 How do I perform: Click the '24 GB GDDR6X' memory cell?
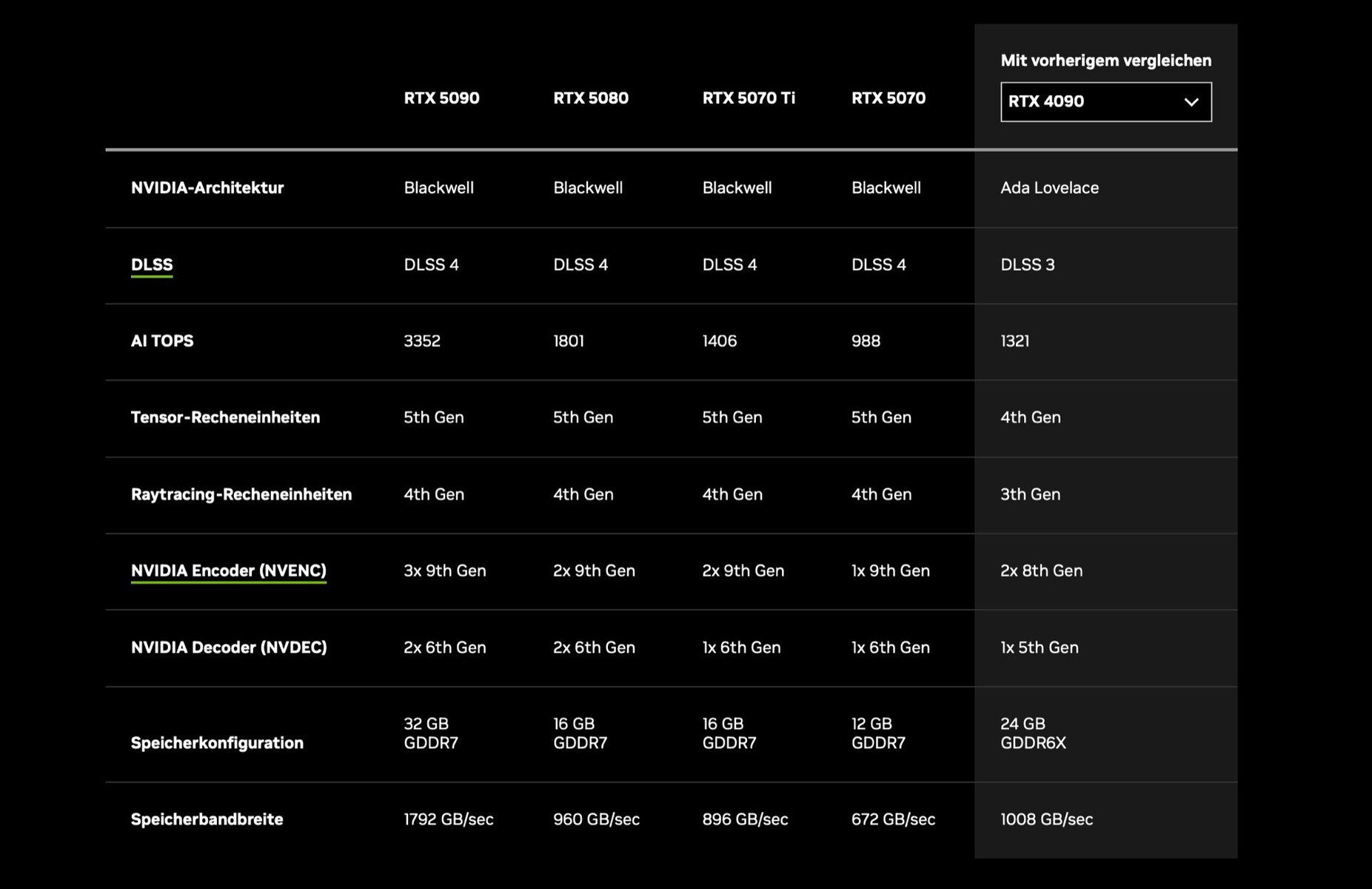(x=1034, y=733)
